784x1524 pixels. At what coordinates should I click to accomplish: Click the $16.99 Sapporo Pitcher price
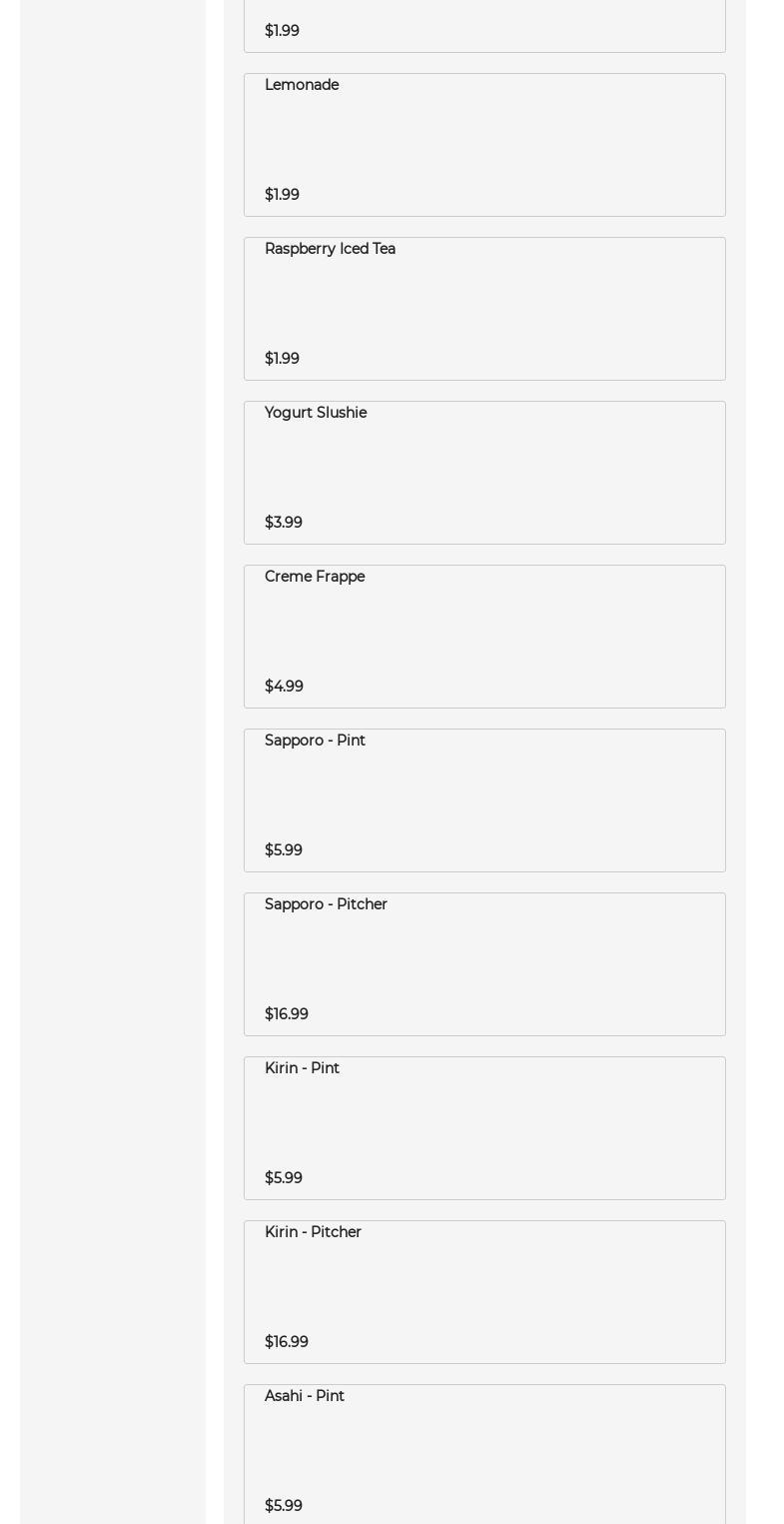tap(286, 1014)
